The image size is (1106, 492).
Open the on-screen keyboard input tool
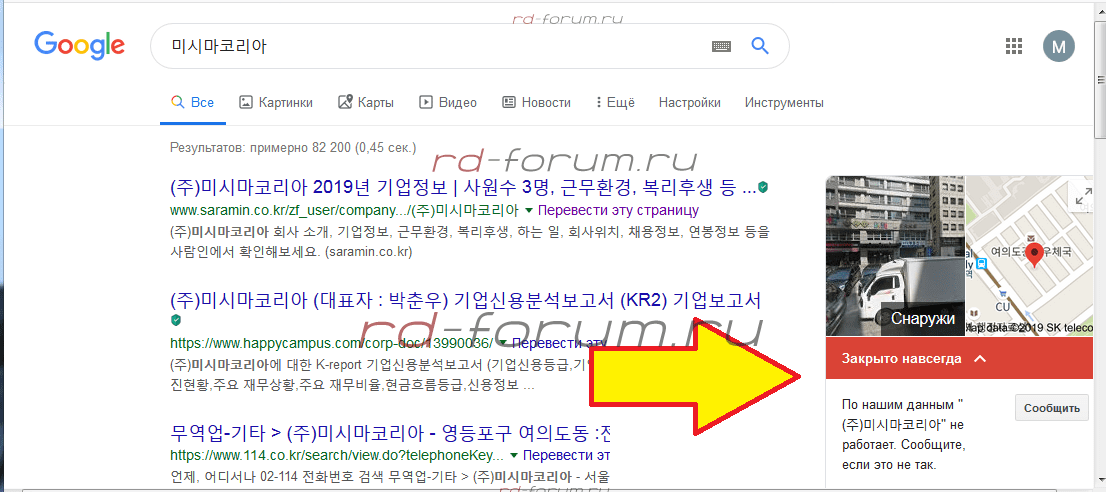[x=721, y=46]
